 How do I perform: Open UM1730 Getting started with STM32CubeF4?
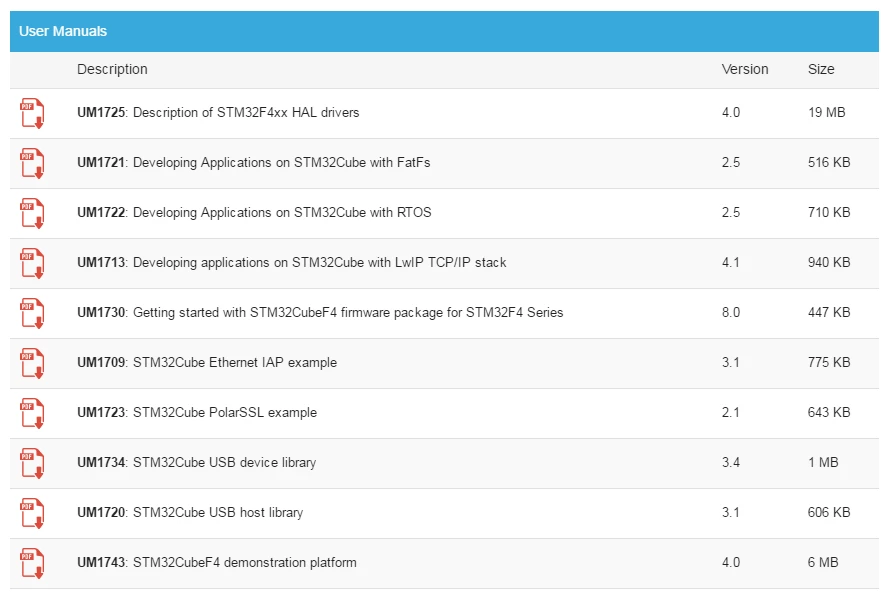pyautogui.click(x=320, y=313)
